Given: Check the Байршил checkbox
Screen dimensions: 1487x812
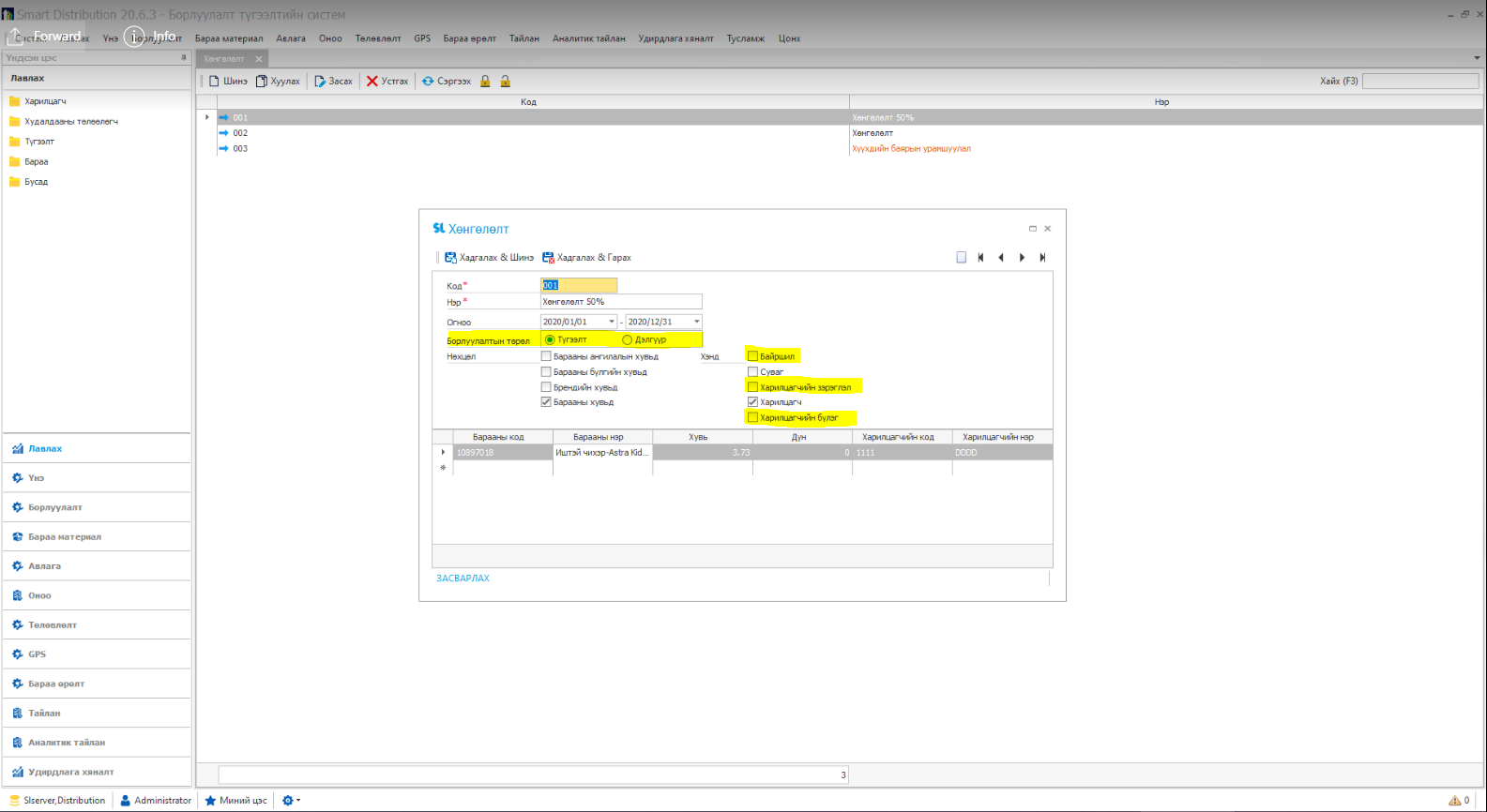Looking at the screenshot, I should (752, 356).
